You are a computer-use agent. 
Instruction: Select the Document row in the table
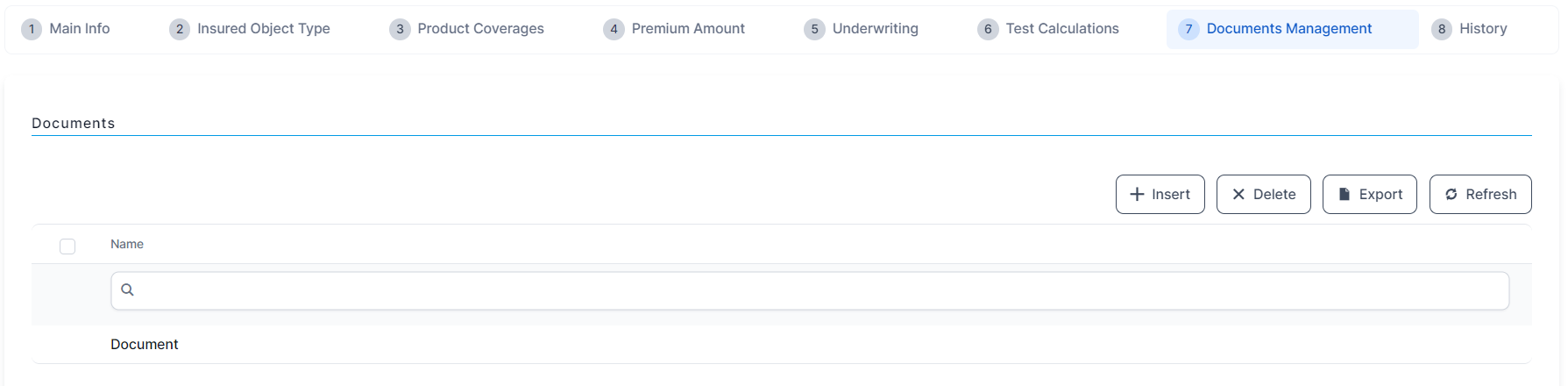[x=145, y=345]
